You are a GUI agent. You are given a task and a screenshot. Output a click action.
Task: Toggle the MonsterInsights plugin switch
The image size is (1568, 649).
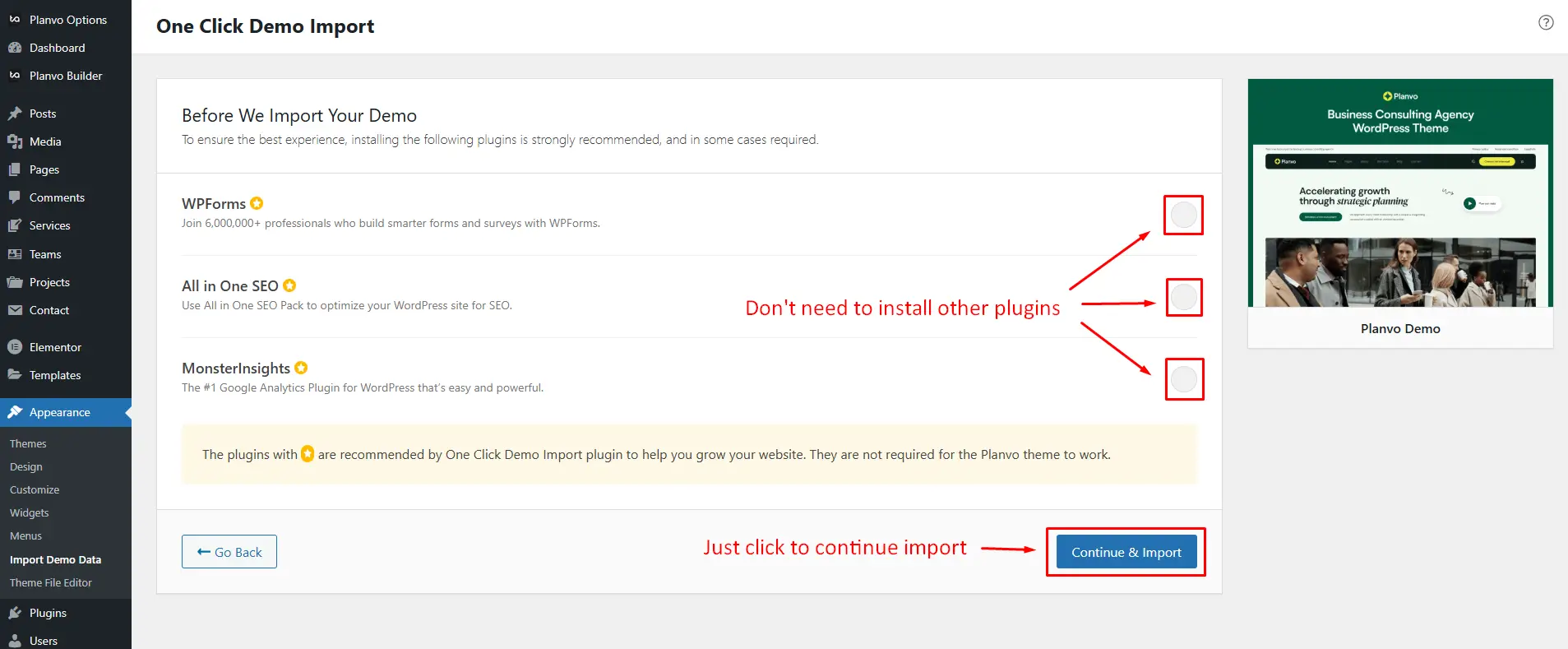[1184, 379]
